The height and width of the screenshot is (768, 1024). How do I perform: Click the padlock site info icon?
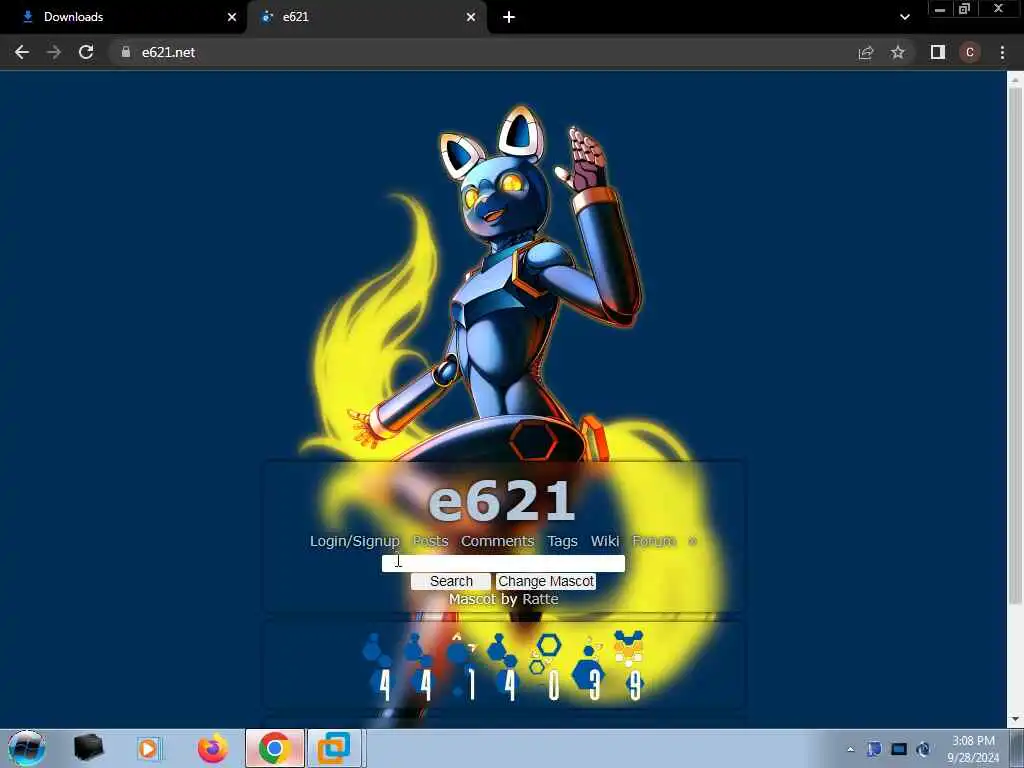pos(125,52)
